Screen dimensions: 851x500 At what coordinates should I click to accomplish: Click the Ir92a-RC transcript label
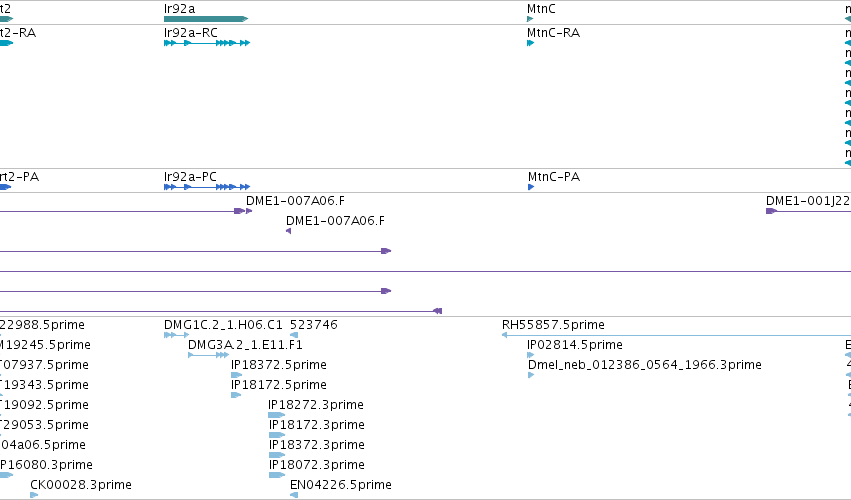pos(190,33)
